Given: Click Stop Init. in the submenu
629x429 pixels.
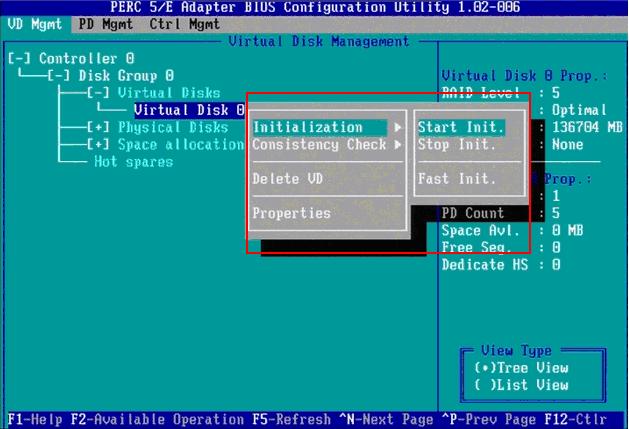Looking at the screenshot, I should 457,145.
